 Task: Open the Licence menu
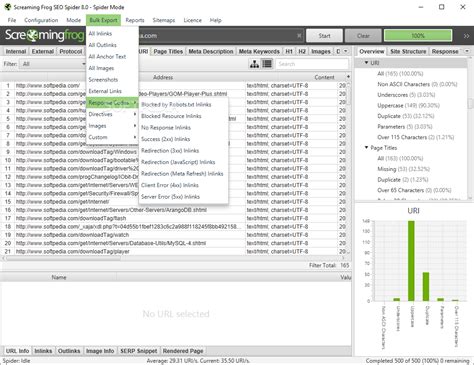pyautogui.click(x=193, y=20)
